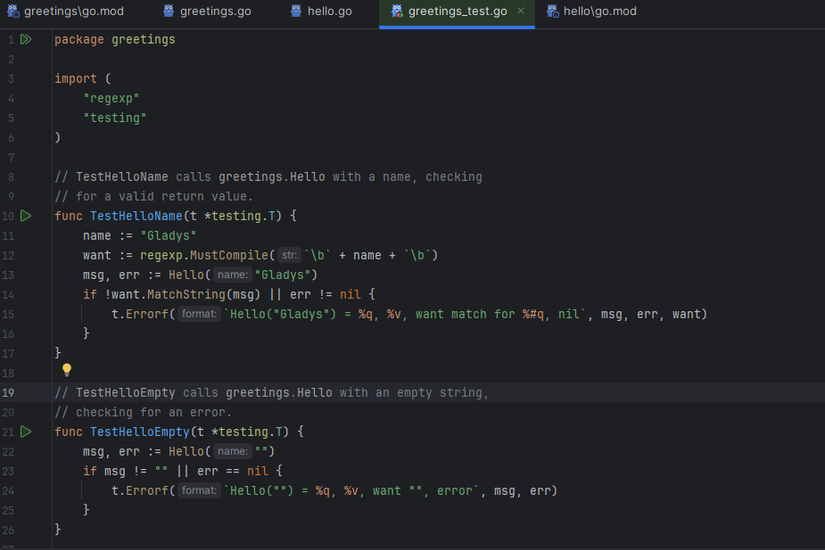
Task: Click function name TestHelloName
Action: pyautogui.click(x=136, y=216)
